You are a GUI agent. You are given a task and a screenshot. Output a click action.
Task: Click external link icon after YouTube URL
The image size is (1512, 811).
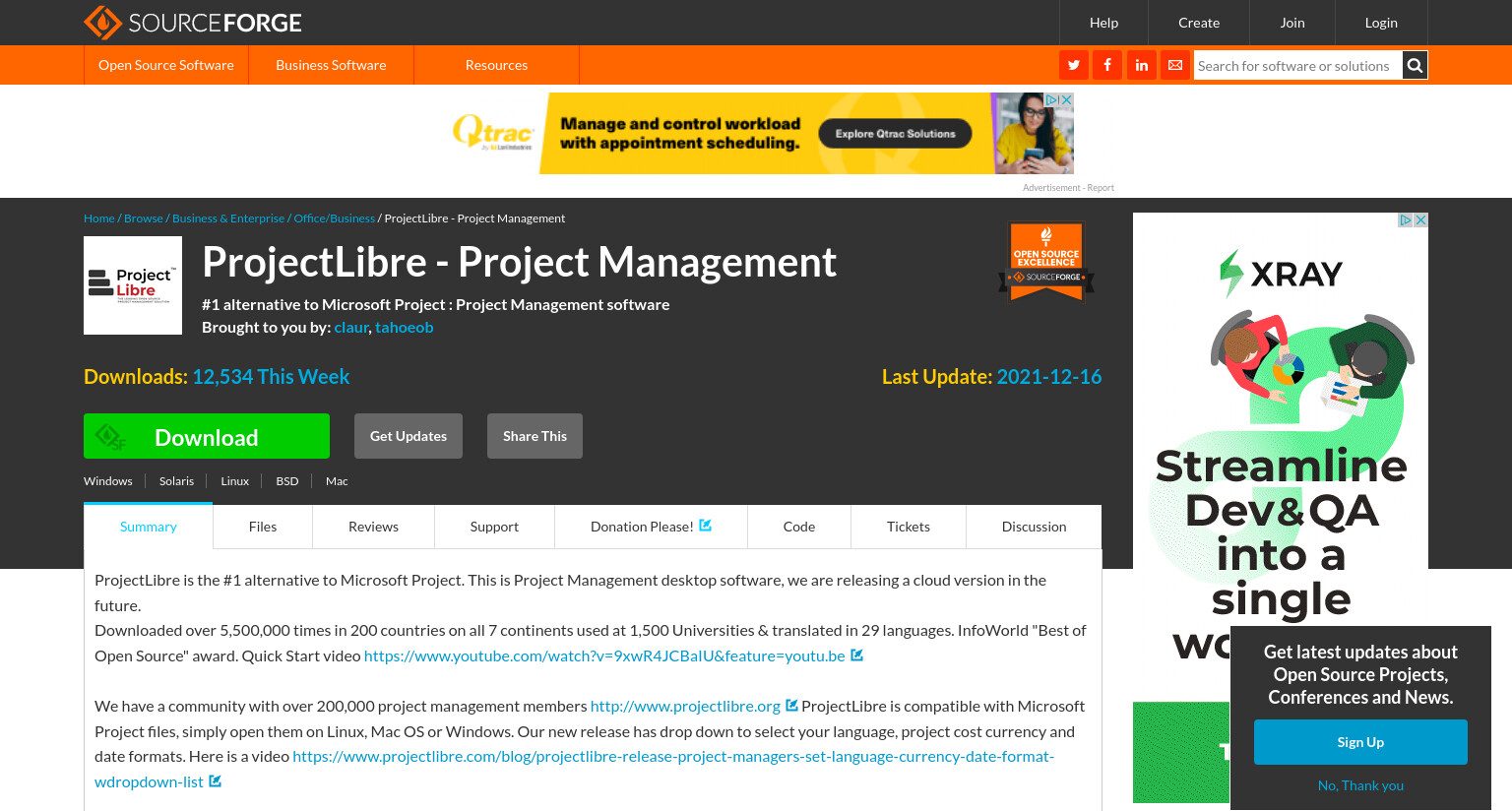[857, 655]
